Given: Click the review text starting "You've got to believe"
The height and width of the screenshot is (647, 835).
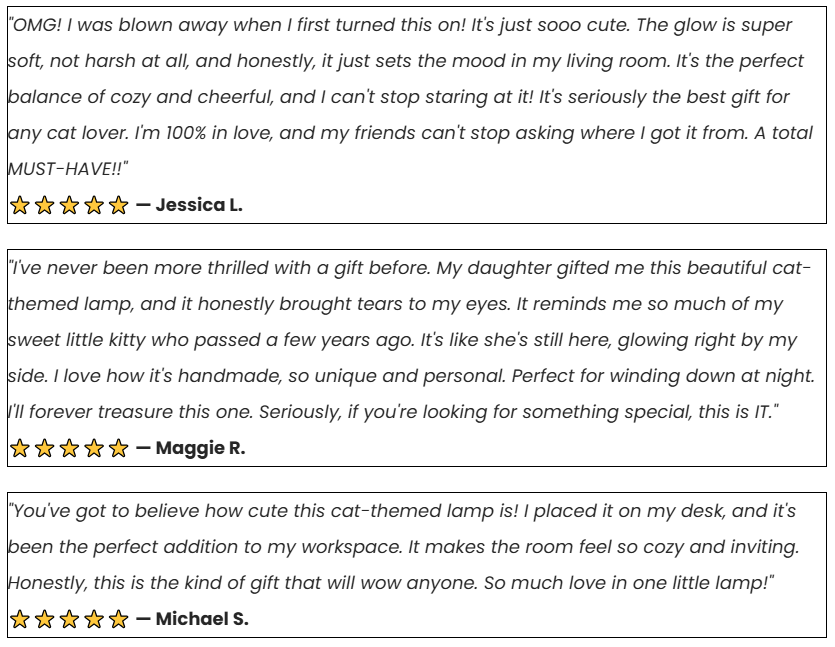Looking at the screenshot, I should pyautogui.click(x=400, y=547).
